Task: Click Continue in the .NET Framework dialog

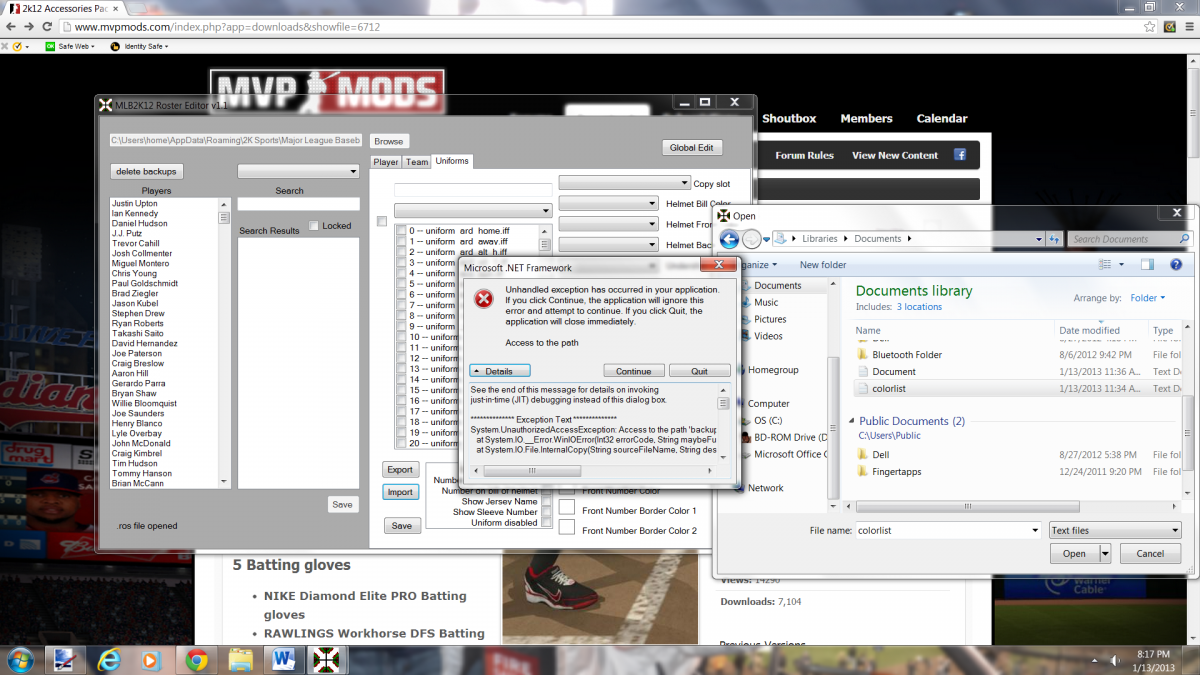Action: pyautogui.click(x=633, y=371)
